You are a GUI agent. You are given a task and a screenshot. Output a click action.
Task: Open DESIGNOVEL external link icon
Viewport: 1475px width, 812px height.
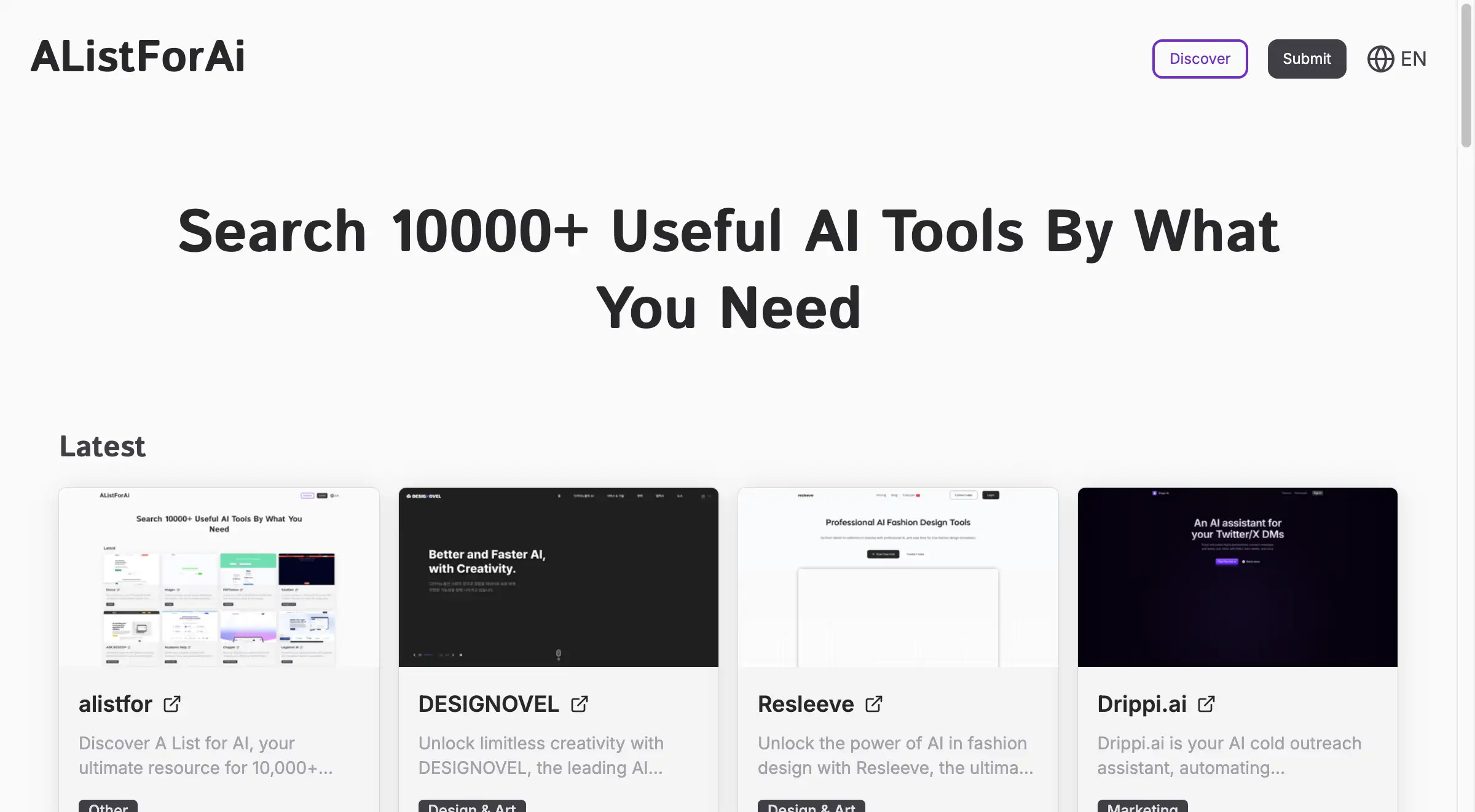tap(580, 704)
